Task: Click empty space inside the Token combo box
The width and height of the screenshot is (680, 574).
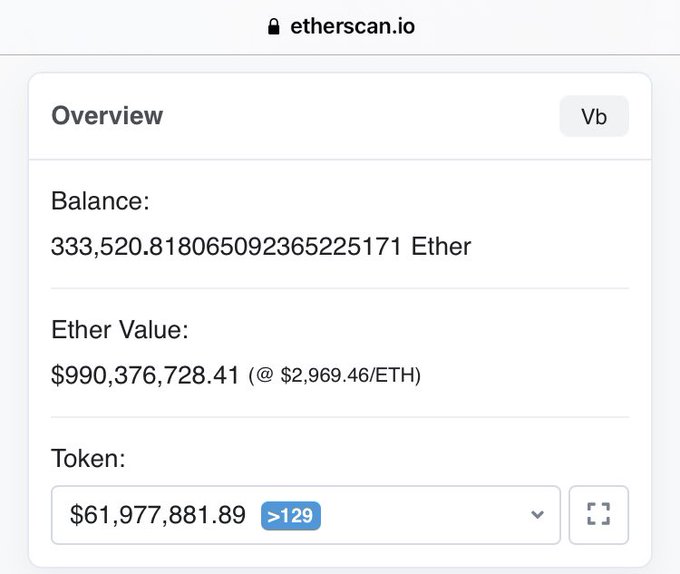Action: point(420,516)
